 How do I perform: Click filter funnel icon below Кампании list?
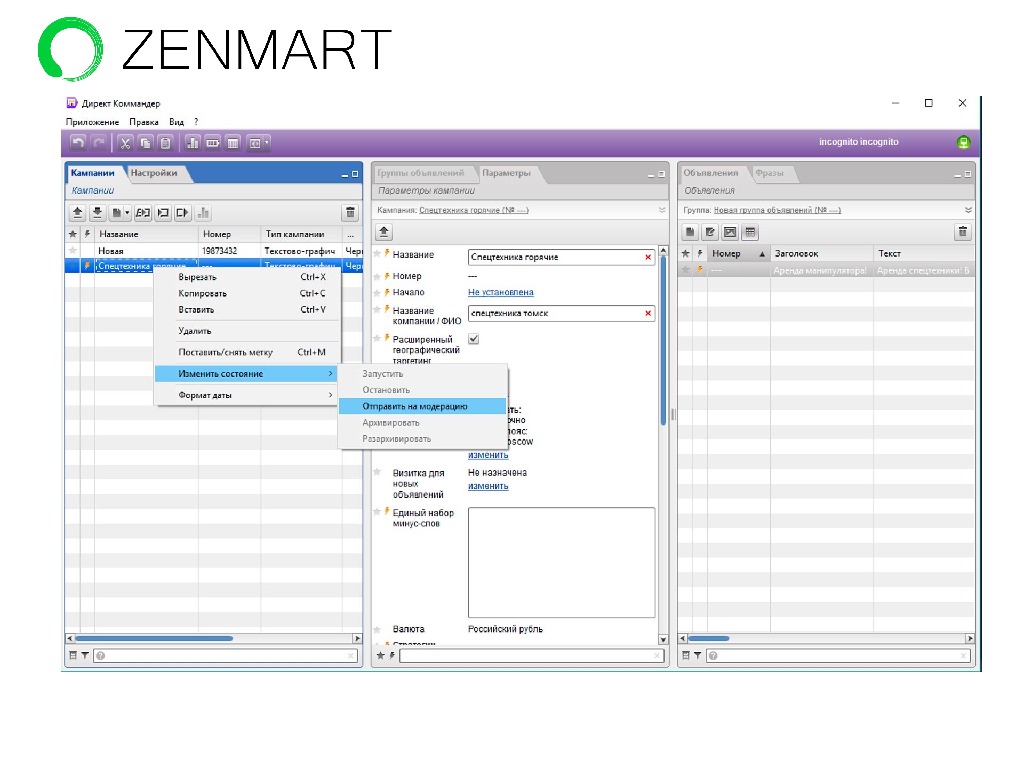coord(85,655)
